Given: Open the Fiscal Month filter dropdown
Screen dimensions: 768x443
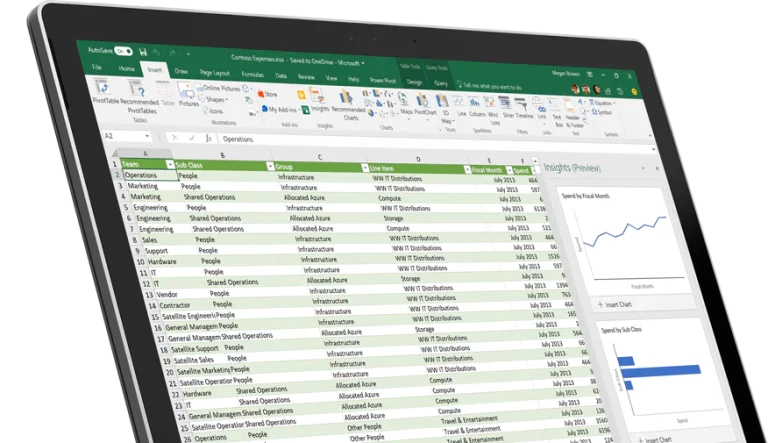Looking at the screenshot, I should (x=509, y=170).
